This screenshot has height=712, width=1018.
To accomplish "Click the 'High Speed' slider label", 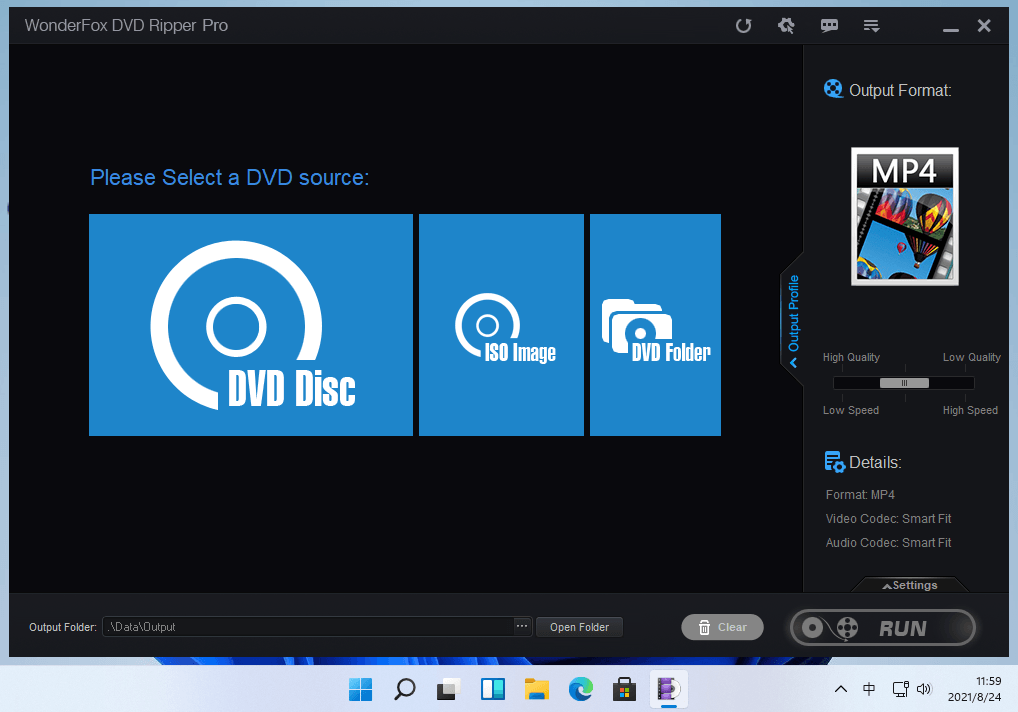I will click(970, 410).
